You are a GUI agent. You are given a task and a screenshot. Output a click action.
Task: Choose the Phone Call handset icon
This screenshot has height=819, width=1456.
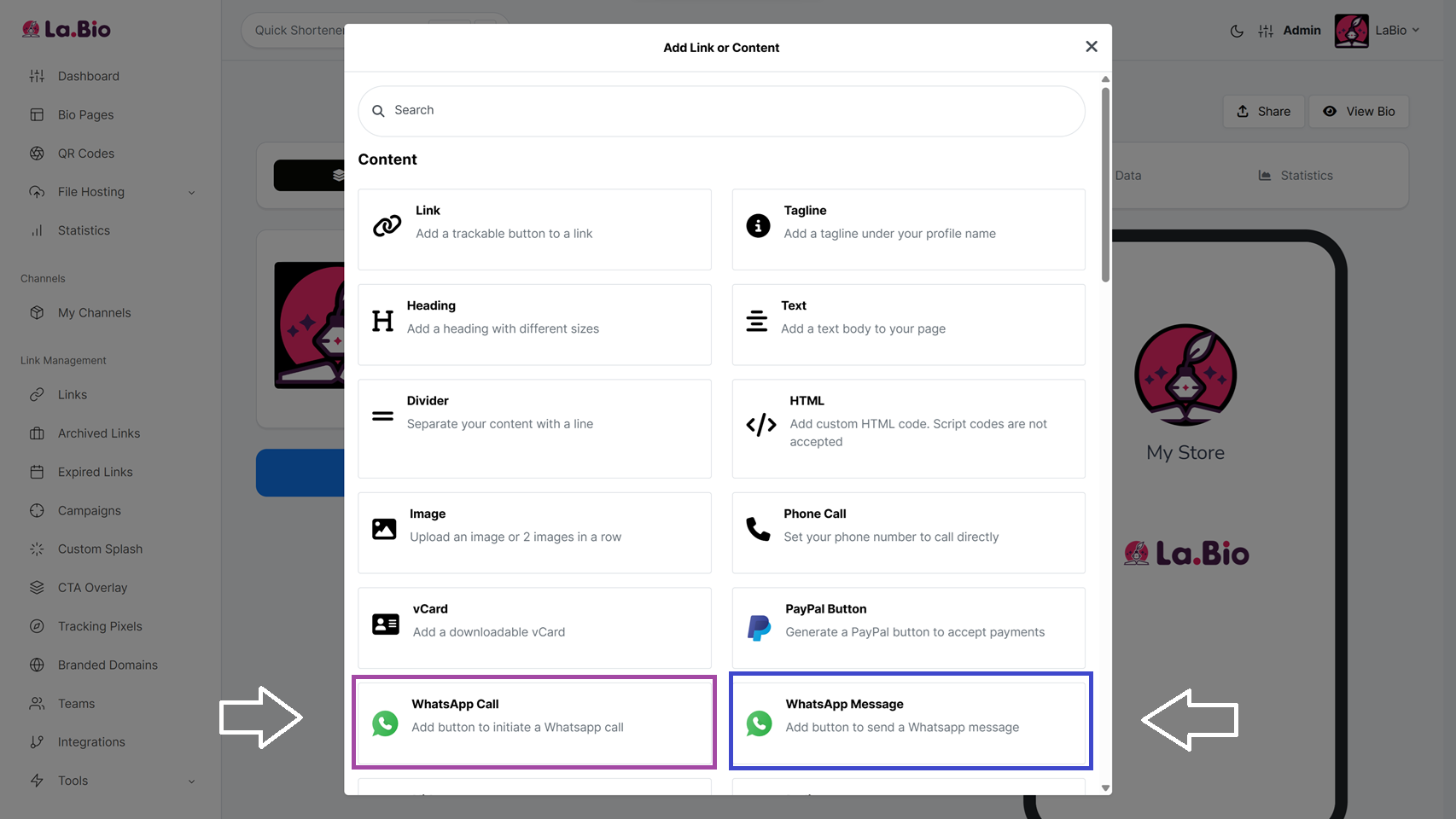tap(758, 529)
